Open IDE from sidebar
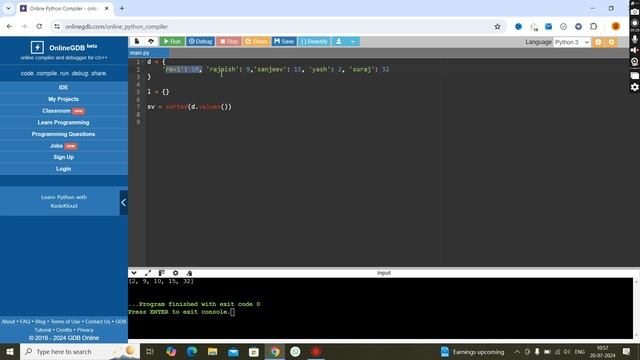 [64, 87]
